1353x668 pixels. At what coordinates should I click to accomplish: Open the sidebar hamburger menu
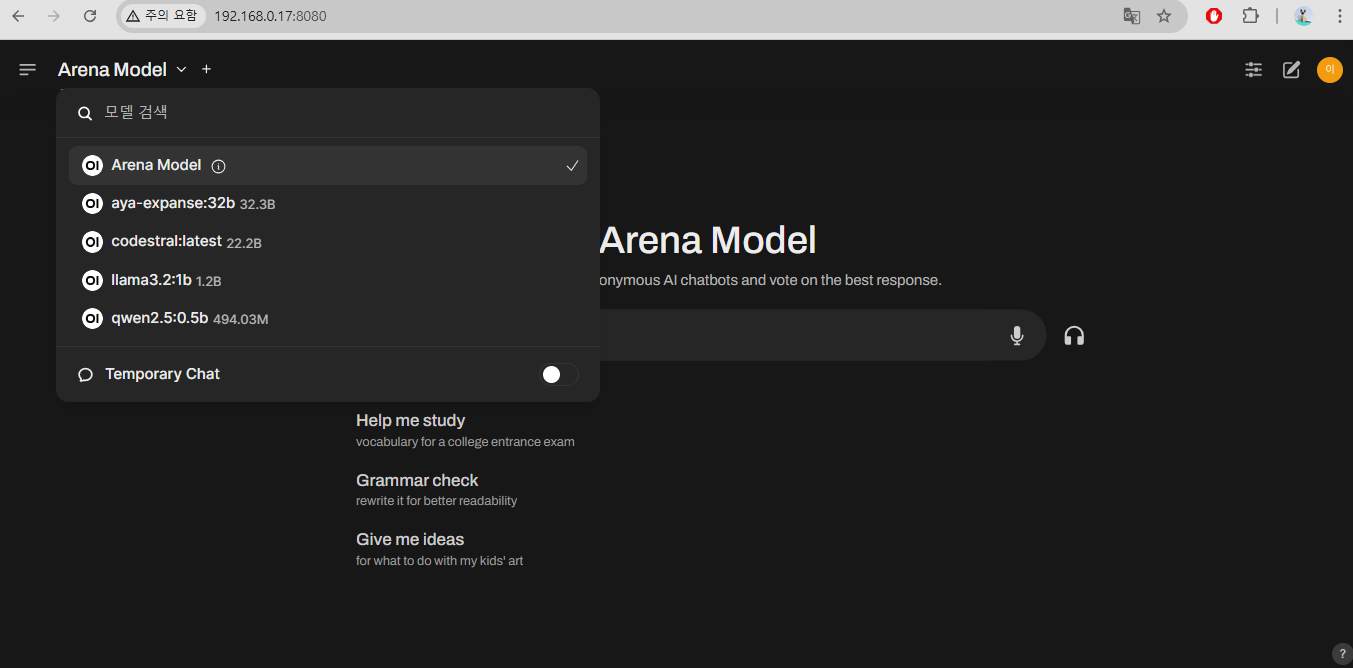click(27, 69)
